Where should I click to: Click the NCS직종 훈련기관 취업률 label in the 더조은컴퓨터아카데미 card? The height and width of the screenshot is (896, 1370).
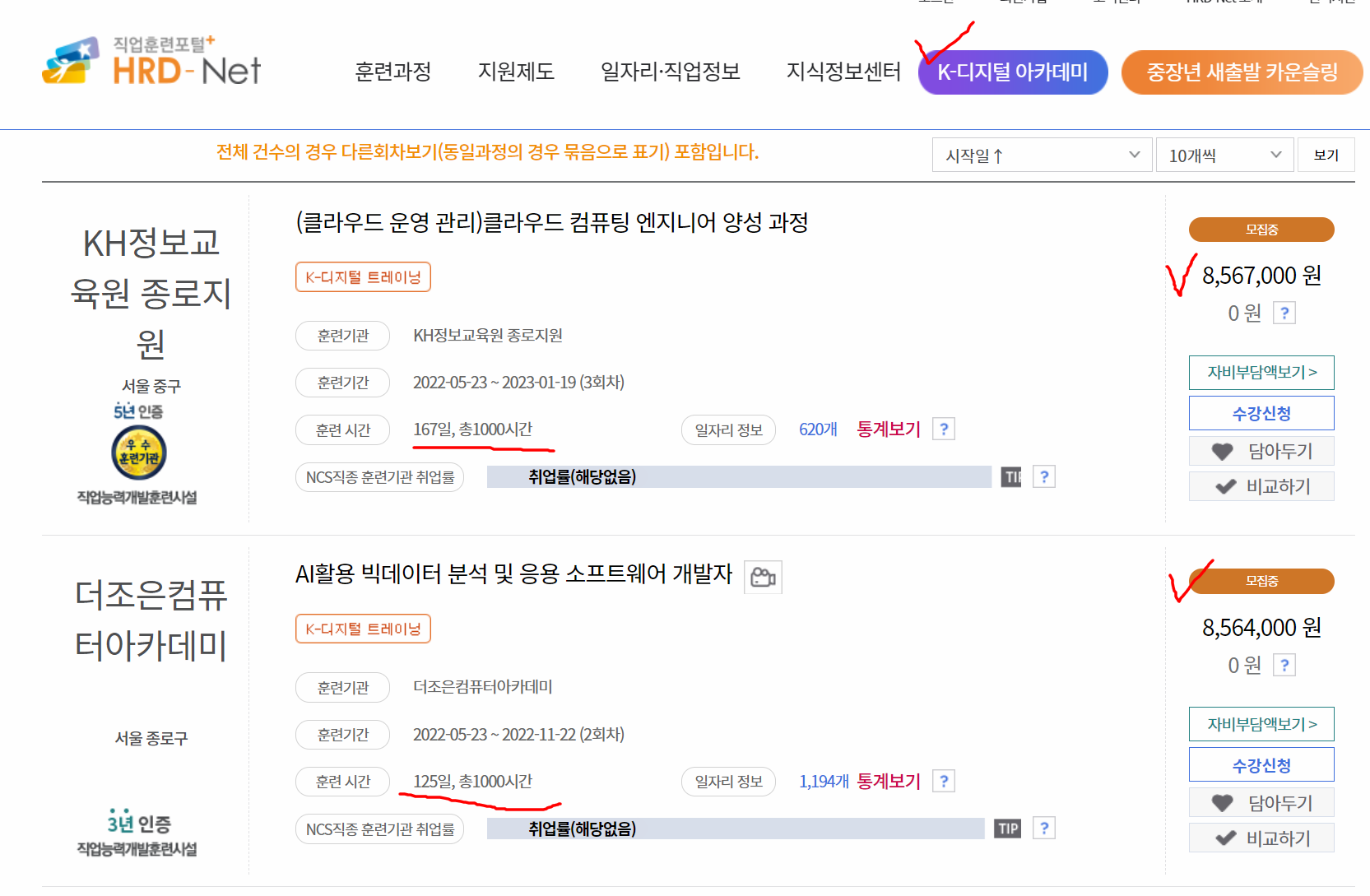click(380, 829)
